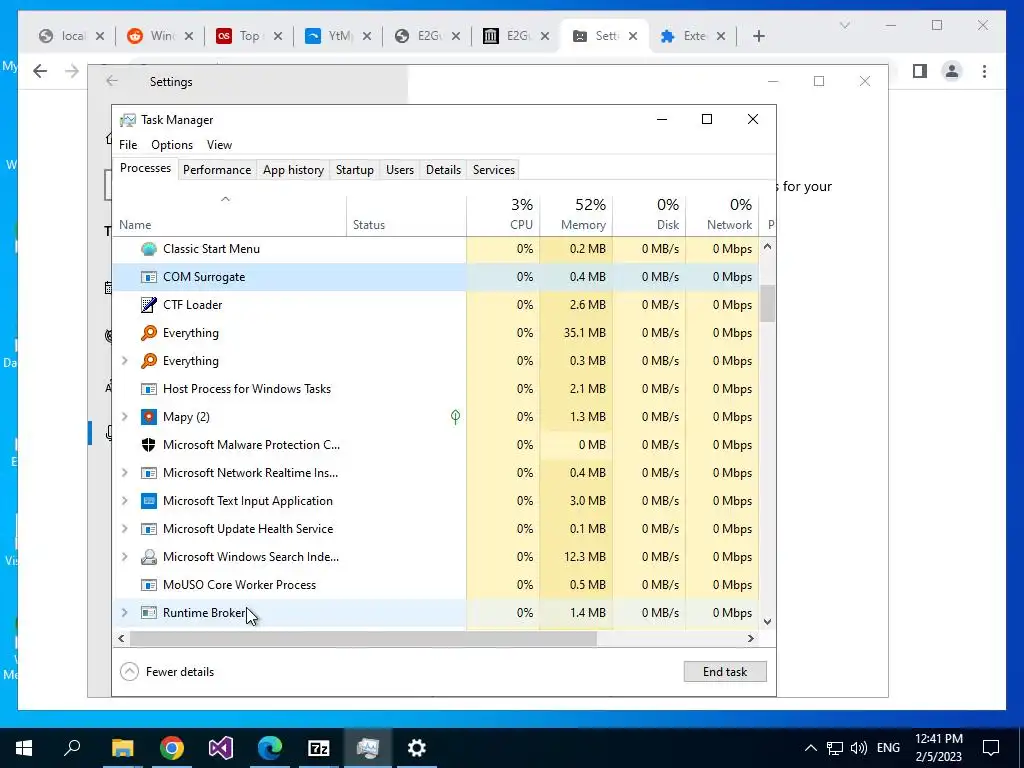Sort by the CPU column header
1024x768 pixels.
pos(504,216)
